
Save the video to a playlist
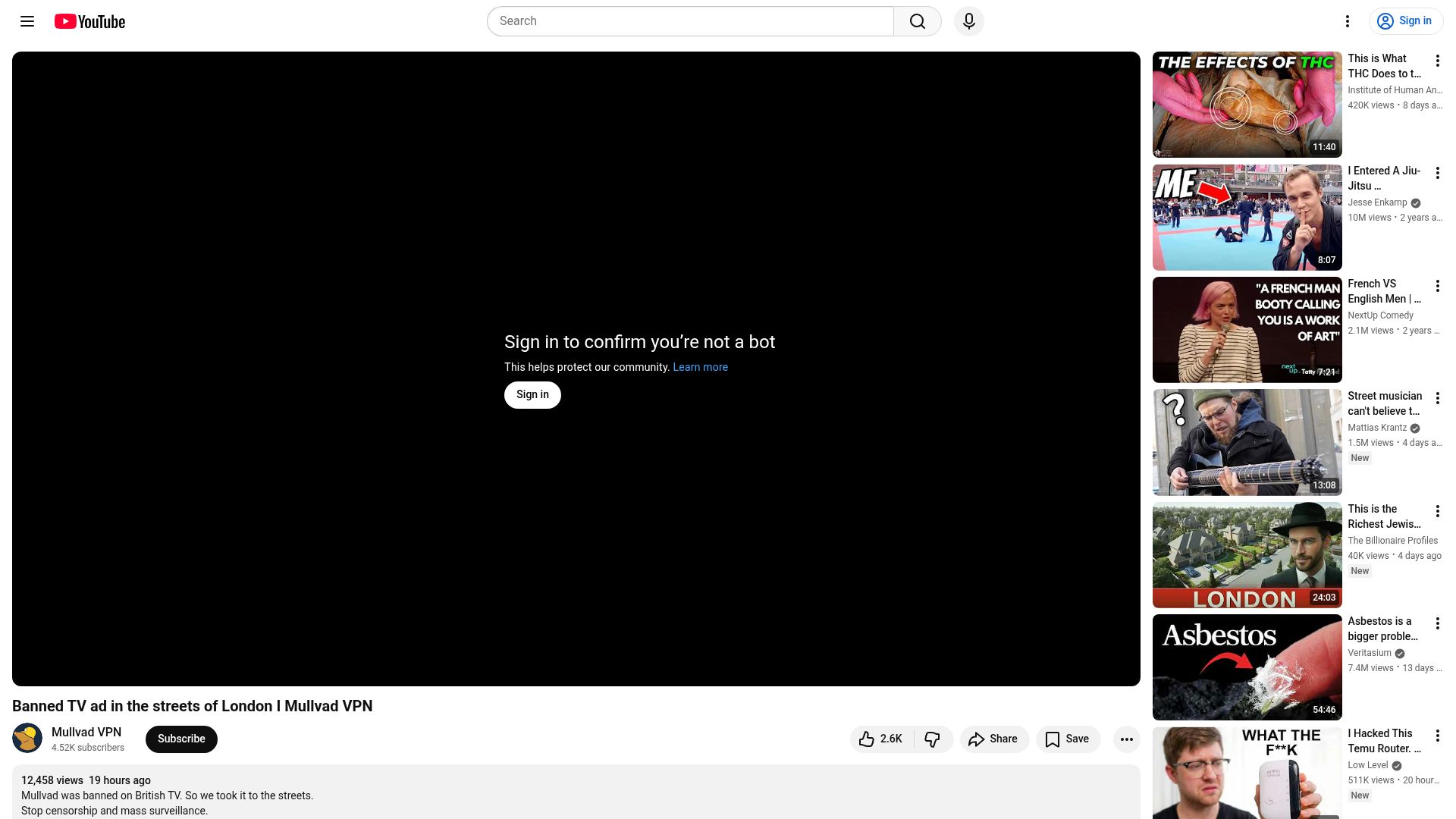(1068, 739)
